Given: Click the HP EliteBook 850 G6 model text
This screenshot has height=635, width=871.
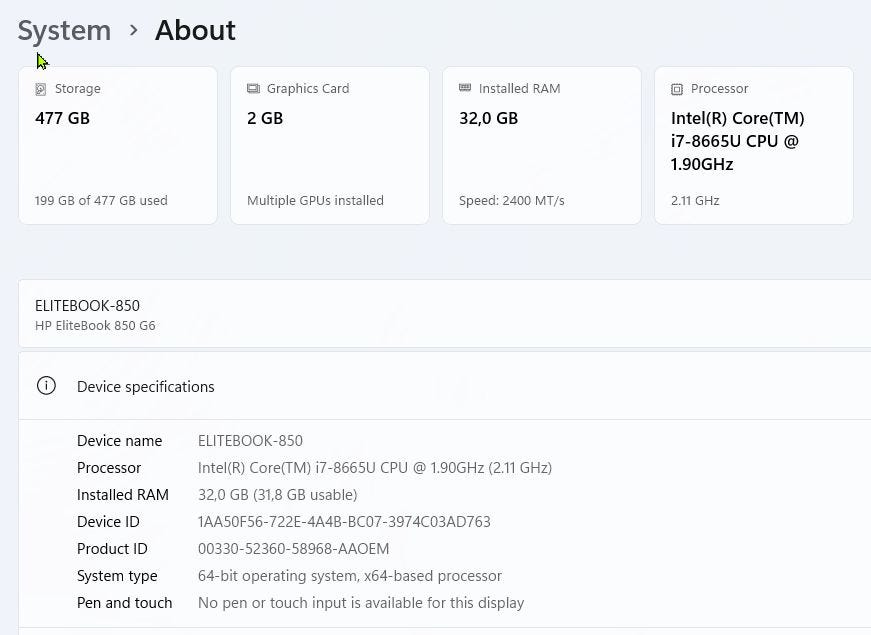Looking at the screenshot, I should (95, 326).
